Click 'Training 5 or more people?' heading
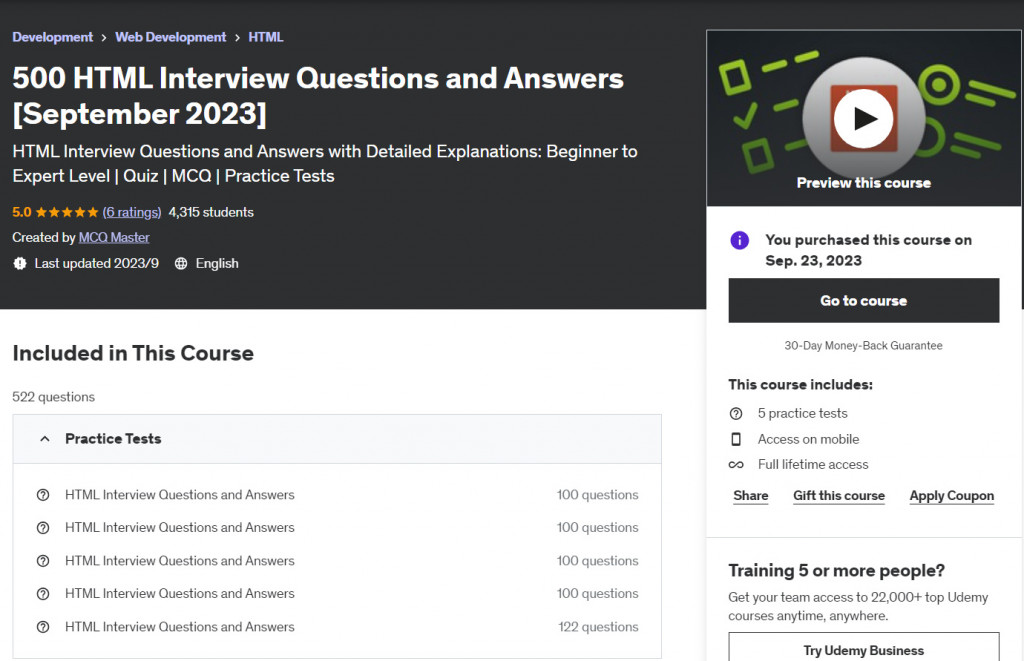 tap(837, 570)
